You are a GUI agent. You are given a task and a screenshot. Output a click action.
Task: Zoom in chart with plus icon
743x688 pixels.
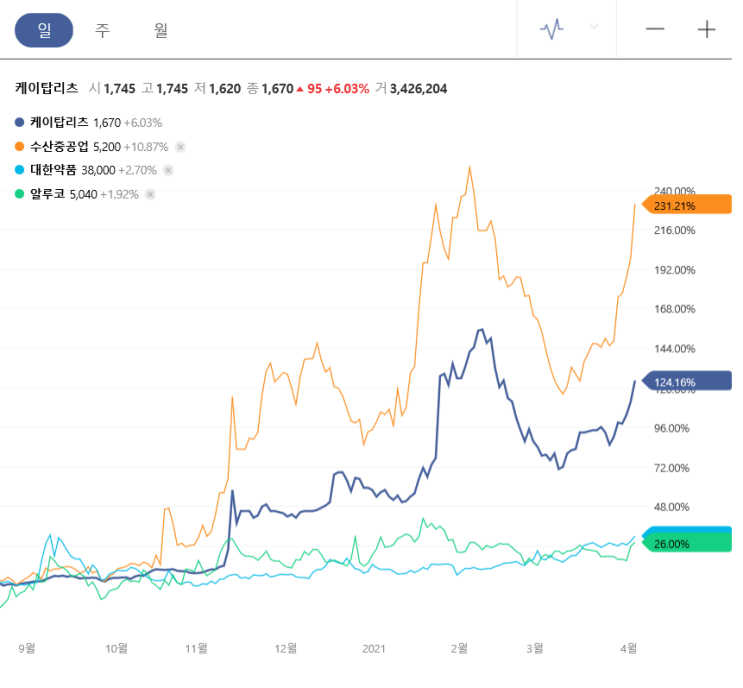pos(707,29)
